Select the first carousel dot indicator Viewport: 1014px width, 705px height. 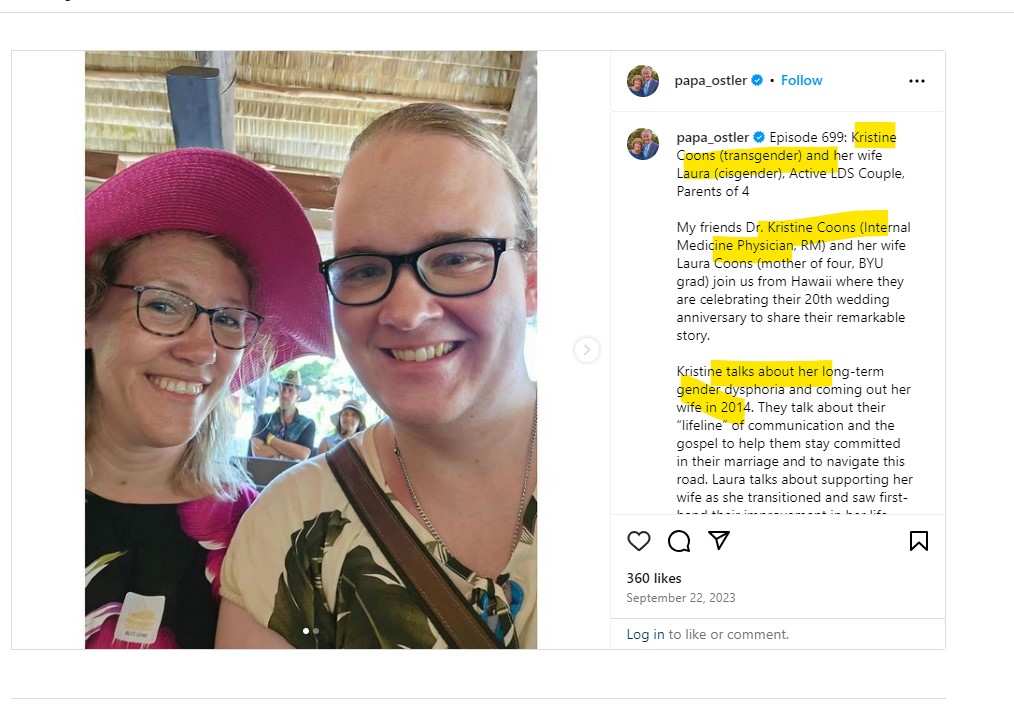(306, 631)
